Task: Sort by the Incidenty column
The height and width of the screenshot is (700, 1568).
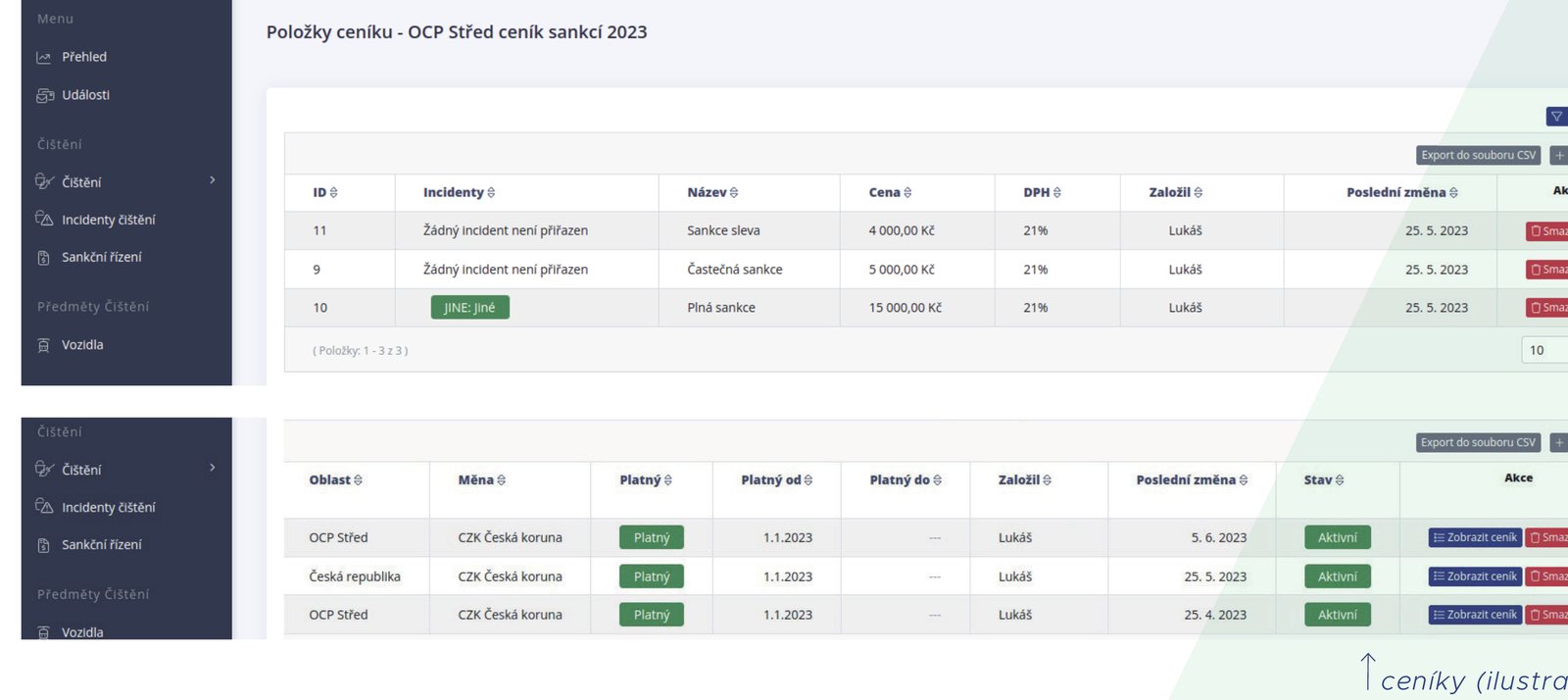Action: (x=460, y=192)
